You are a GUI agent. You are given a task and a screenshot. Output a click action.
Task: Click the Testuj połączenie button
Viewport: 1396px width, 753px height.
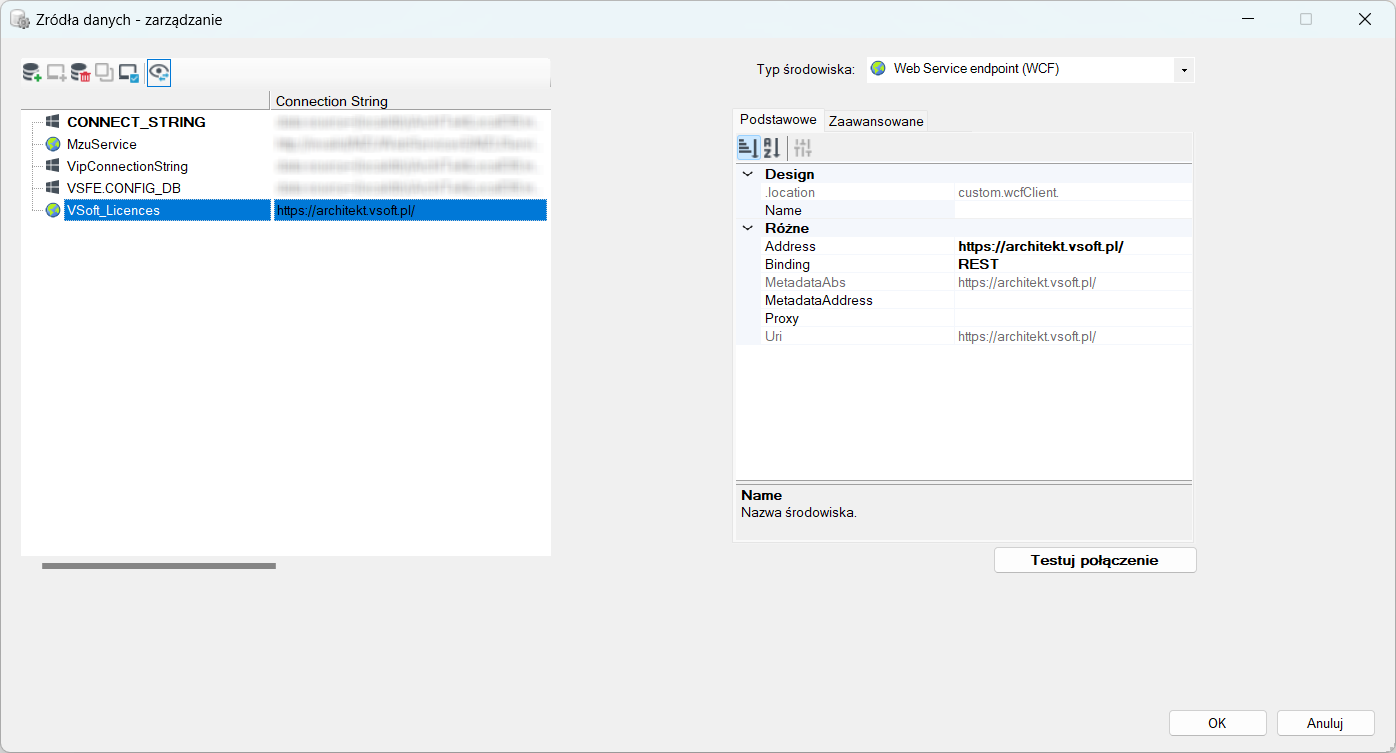1095,560
